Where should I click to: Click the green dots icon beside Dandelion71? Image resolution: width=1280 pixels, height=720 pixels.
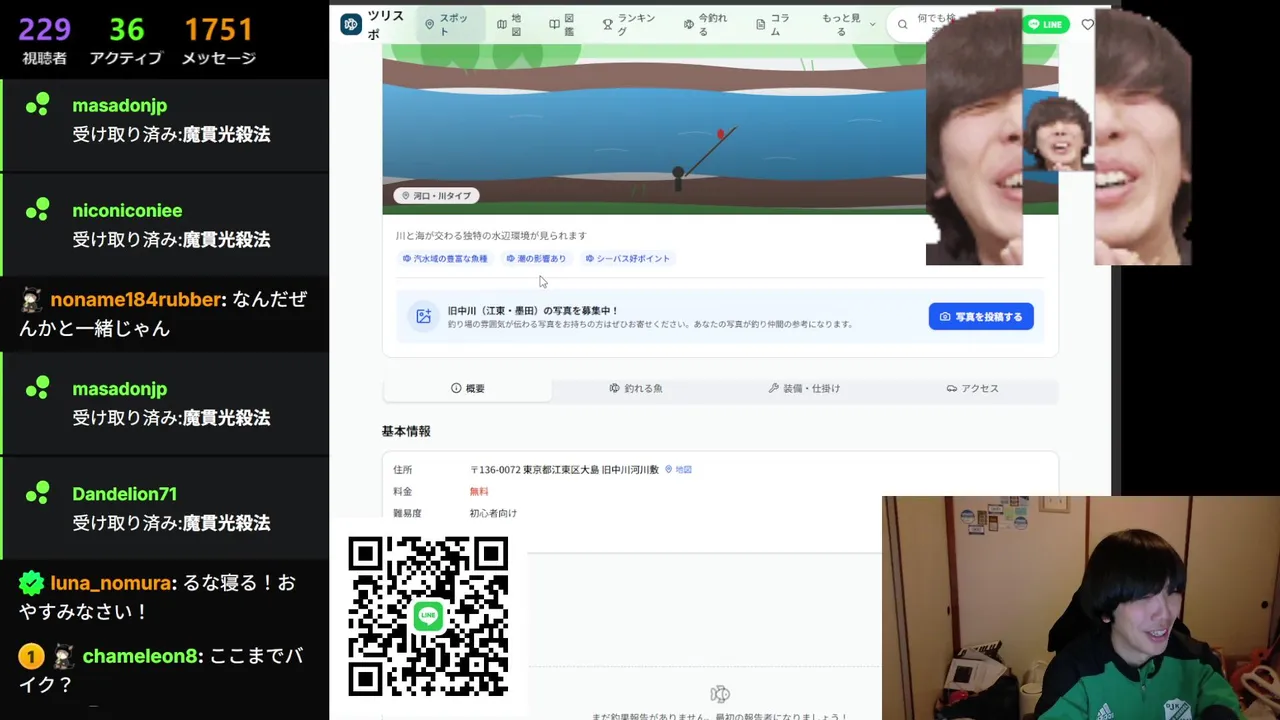pos(38,493)
